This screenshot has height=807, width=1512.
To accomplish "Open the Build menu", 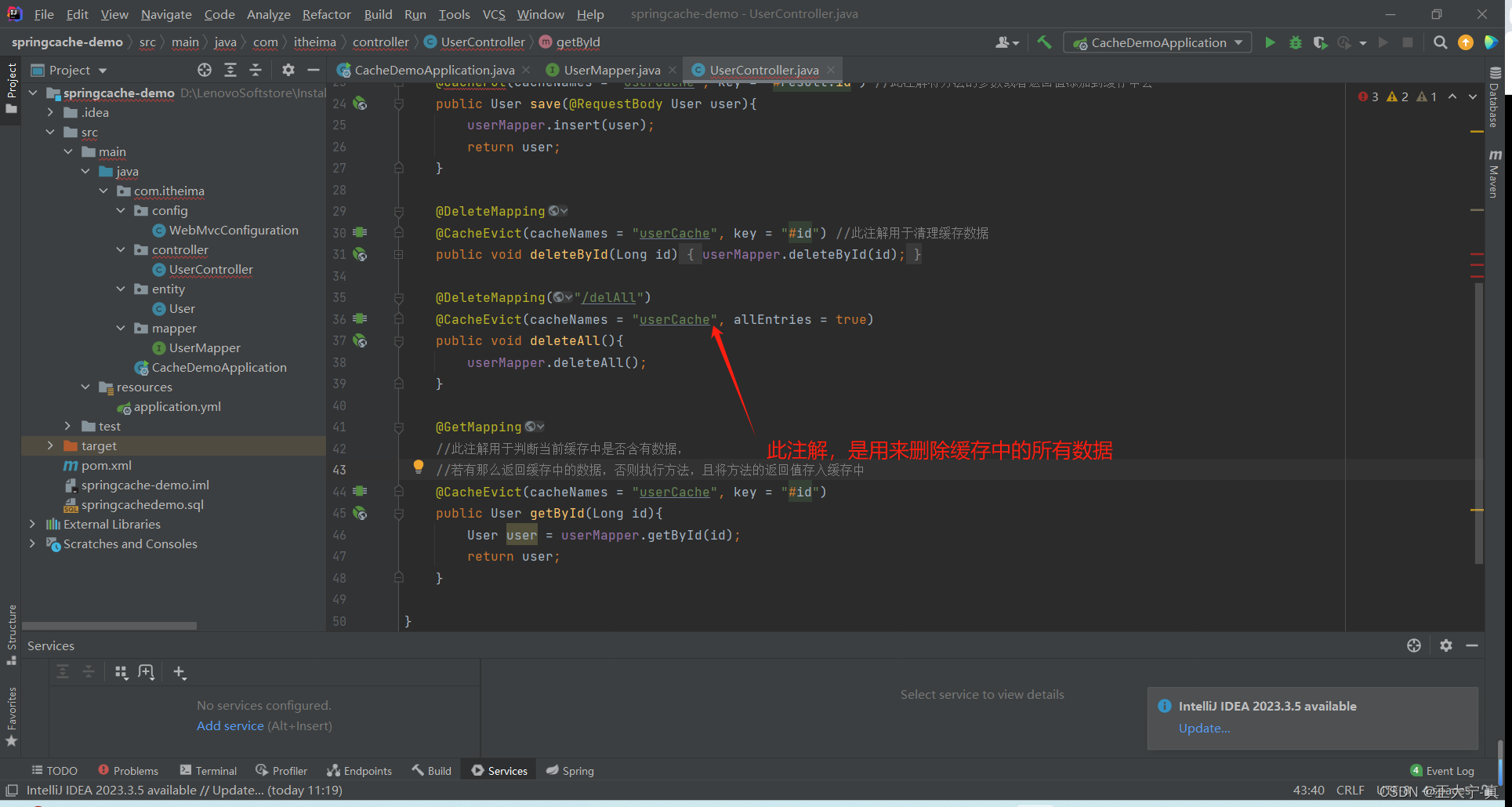I will [378, 14].
